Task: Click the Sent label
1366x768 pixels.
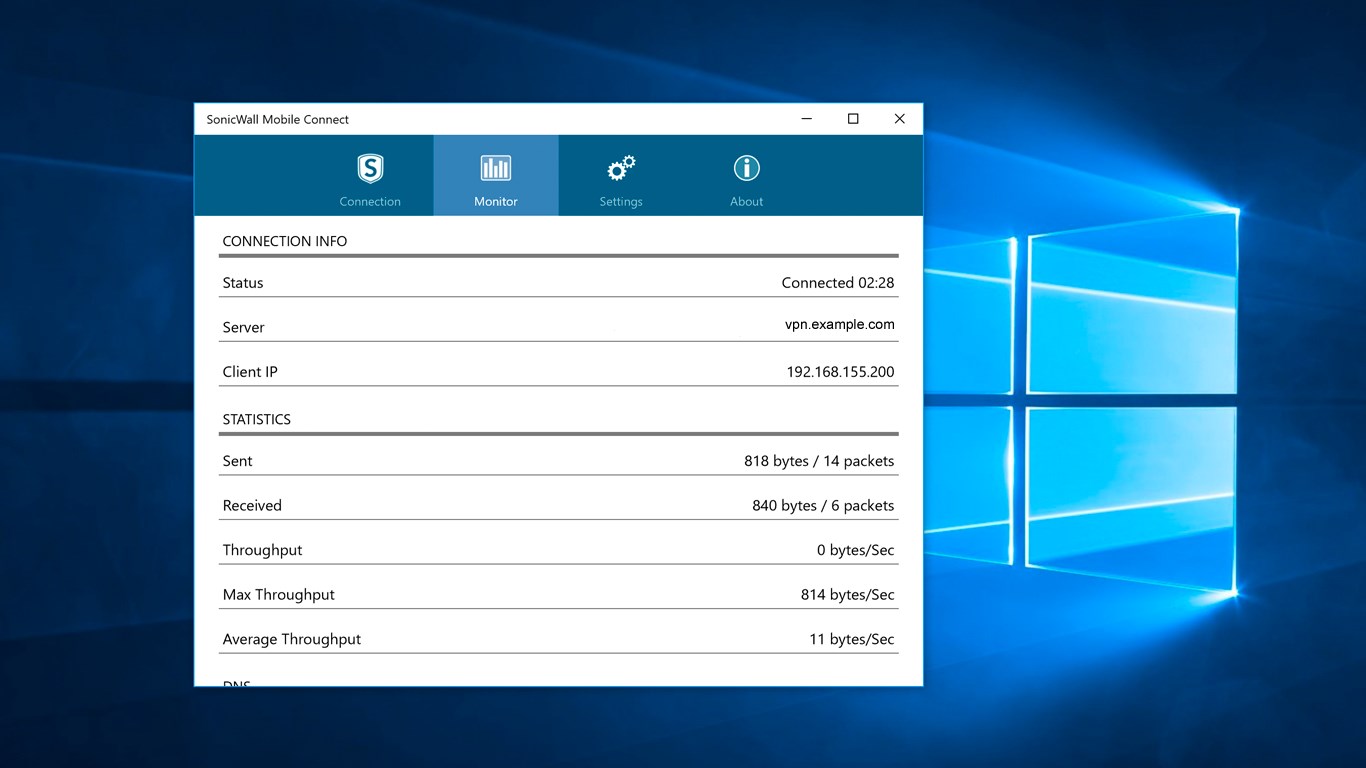Action: click(238, 461)
